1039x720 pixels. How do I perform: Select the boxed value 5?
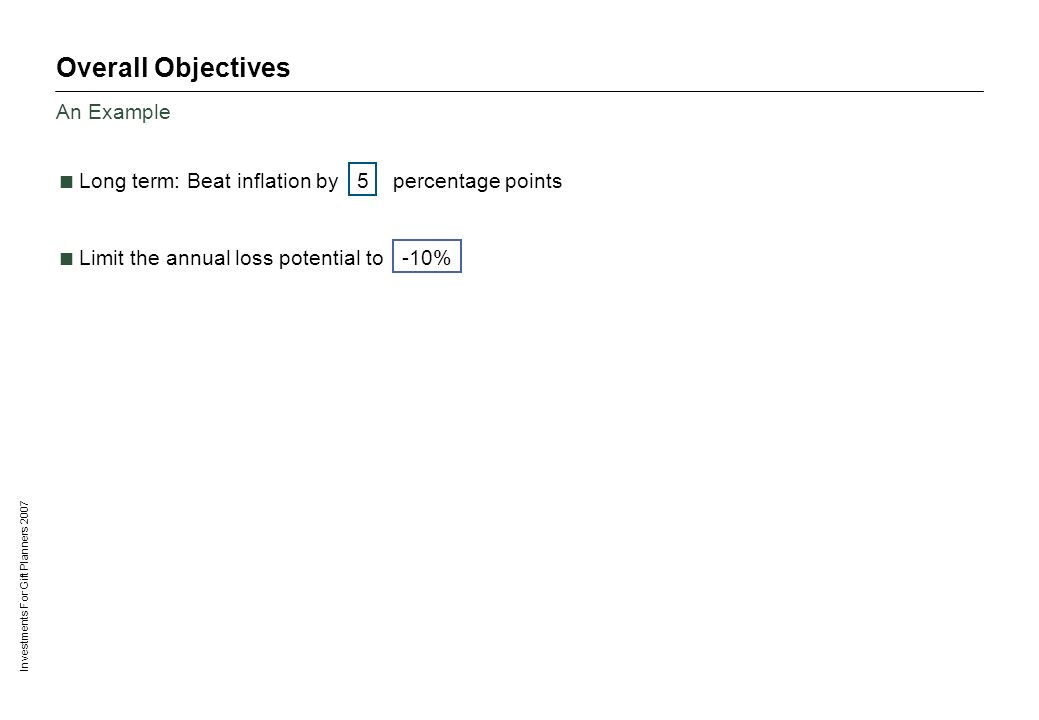click(362, 179)
